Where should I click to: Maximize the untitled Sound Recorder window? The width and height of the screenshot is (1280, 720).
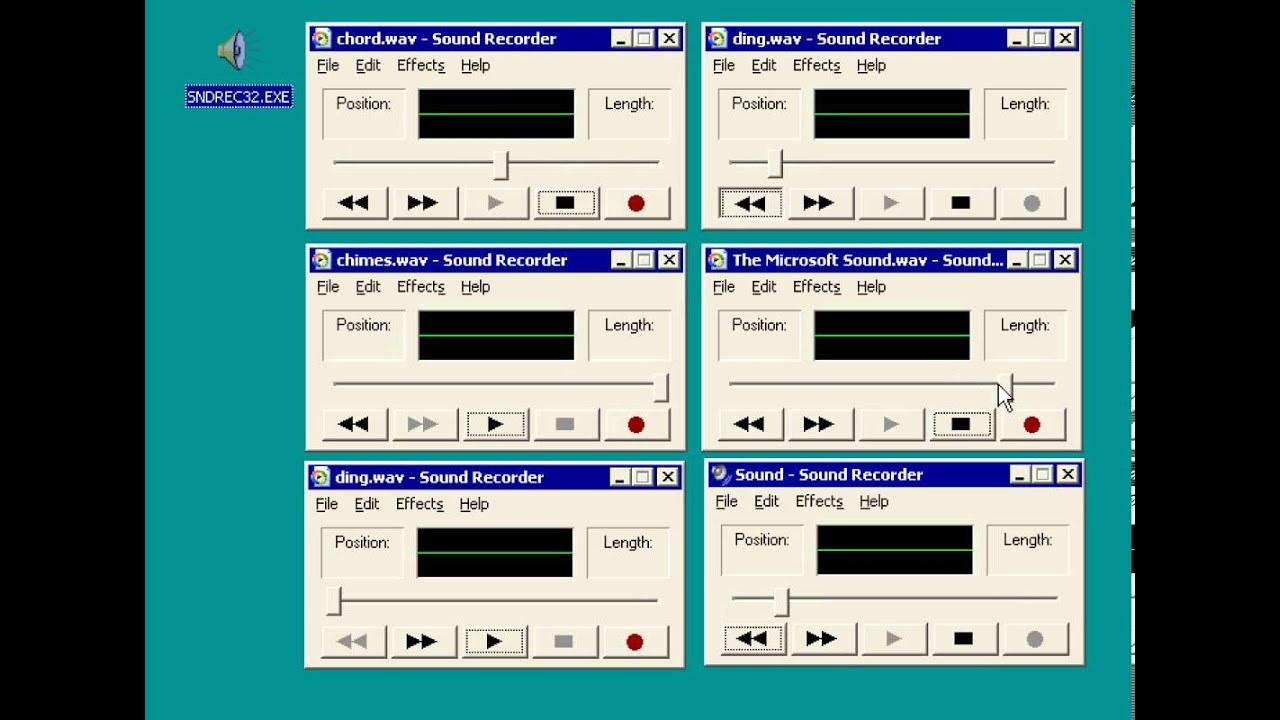click(x=1043, y=474)
